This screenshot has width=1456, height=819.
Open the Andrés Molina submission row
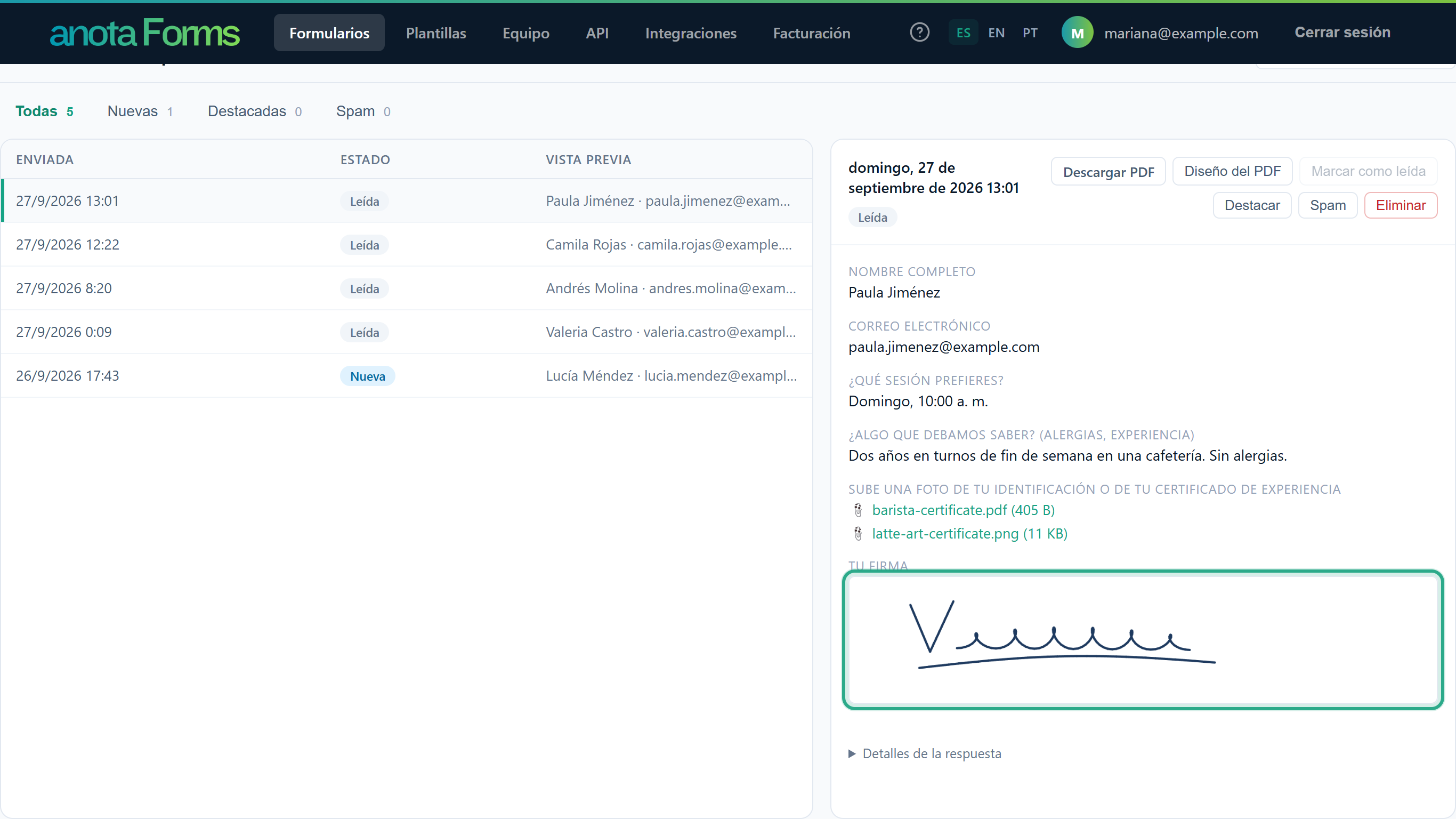point(407,288)
